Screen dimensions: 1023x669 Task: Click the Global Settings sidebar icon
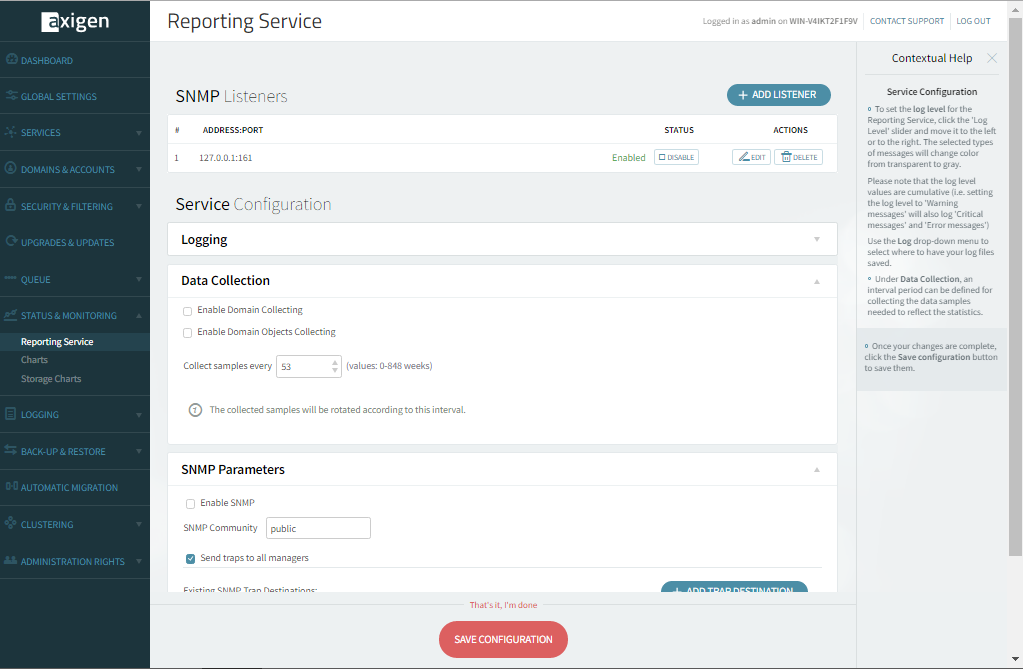[x=11, y=96]
